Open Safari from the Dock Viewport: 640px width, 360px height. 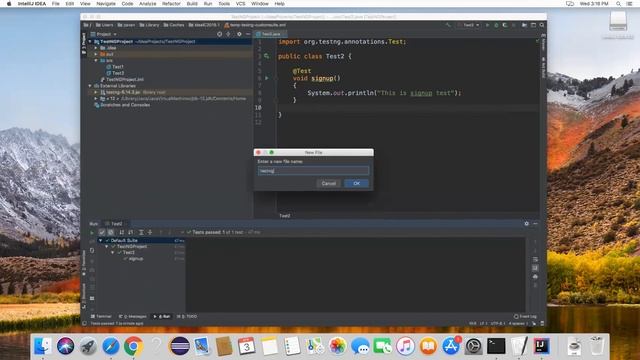pyautogui.click(x=111, y=346)
